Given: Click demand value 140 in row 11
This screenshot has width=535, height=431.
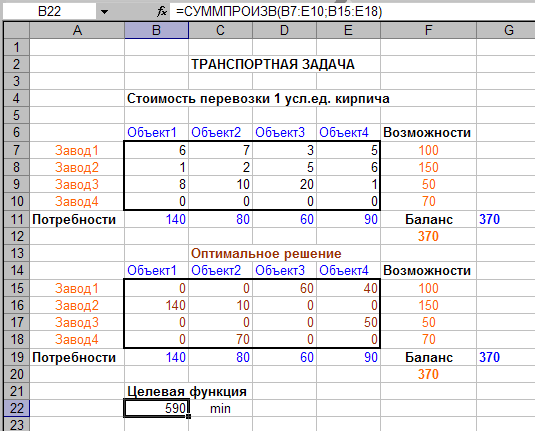Looking at the screenshot, I should tap(176, 219).
